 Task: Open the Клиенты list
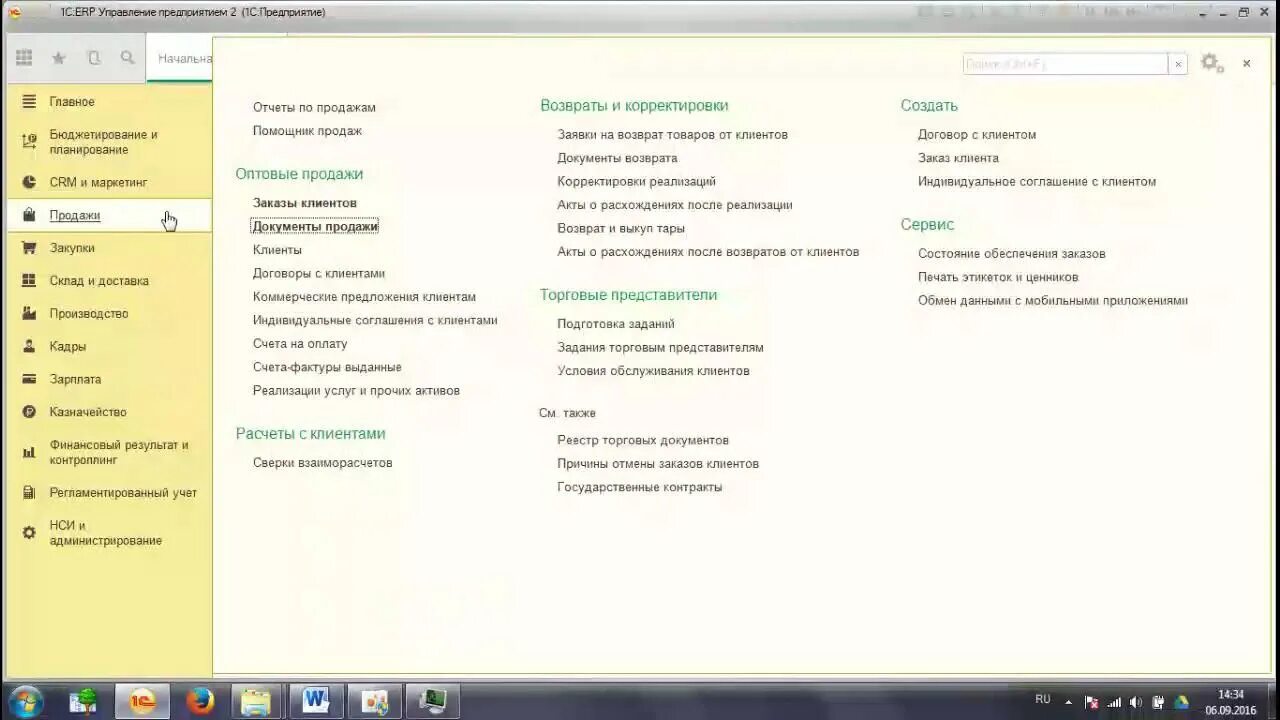tap(277, 250)
